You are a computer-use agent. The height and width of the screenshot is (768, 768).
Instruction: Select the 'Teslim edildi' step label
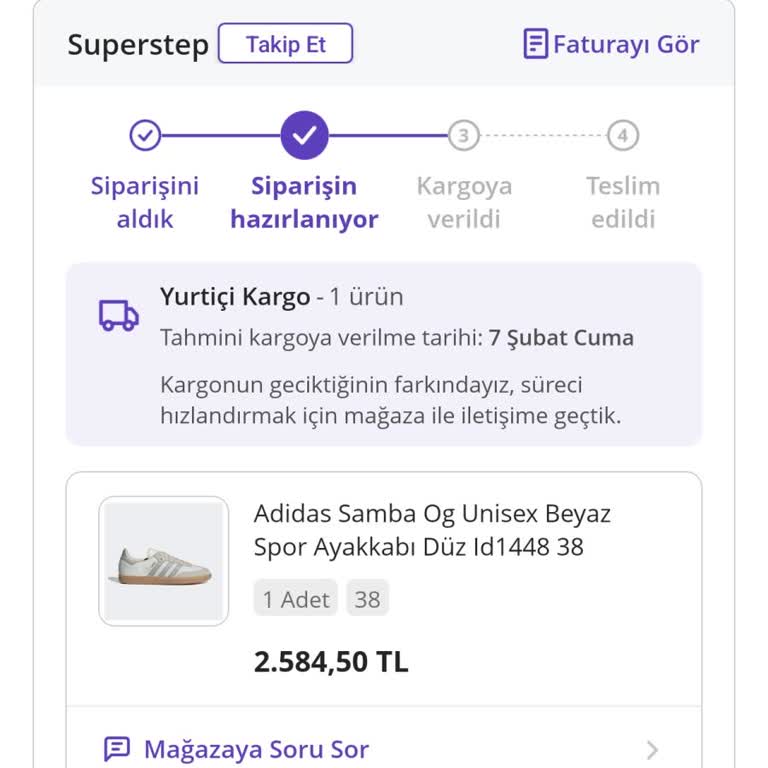622,202
